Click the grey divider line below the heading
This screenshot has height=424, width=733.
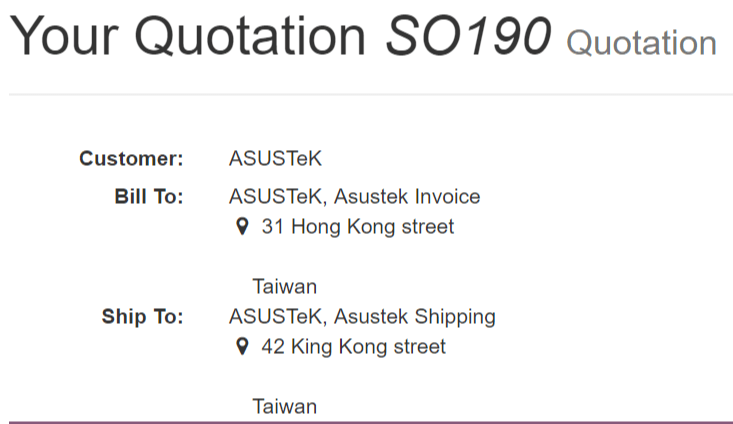pos(371,94)
